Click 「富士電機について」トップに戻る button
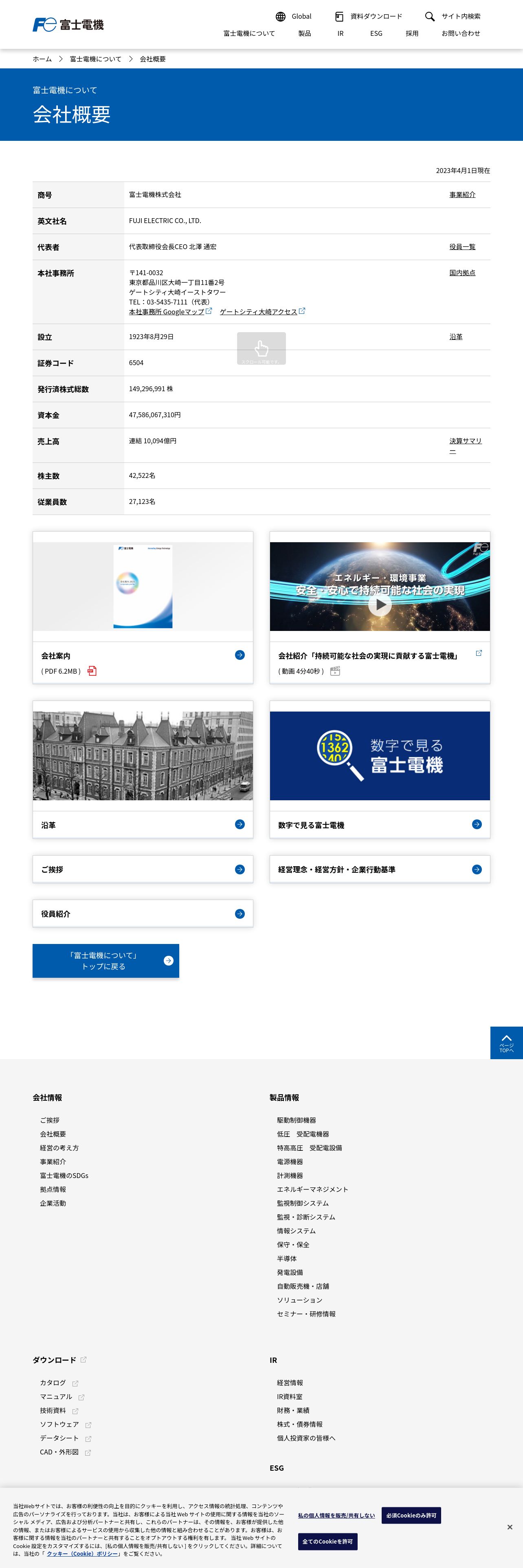 pyautogui.click(x=106, y=961)
